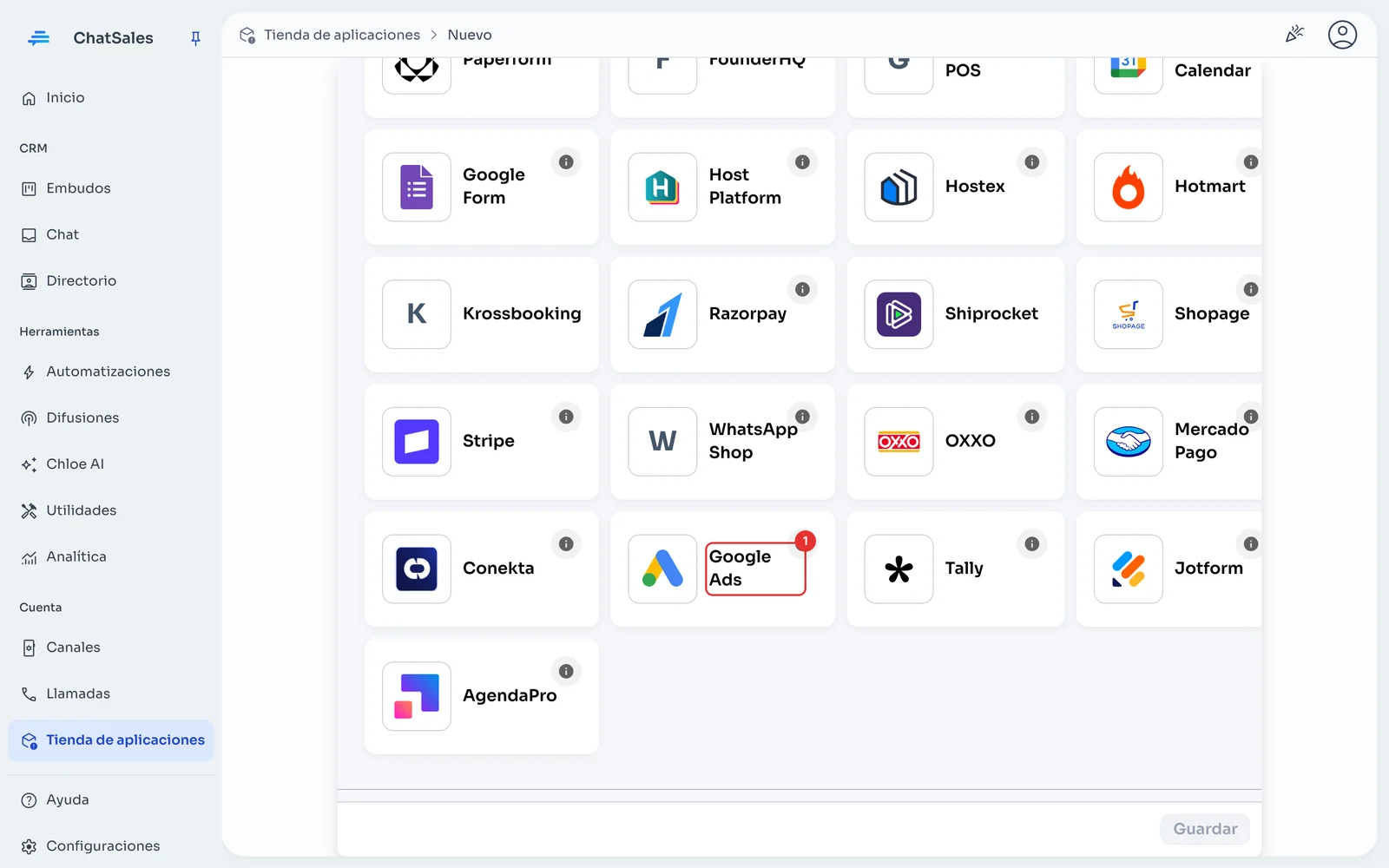Screen dimensions: 1389x868
Task: Go to Chloe AI section
Action: click(x=110, y=464)
